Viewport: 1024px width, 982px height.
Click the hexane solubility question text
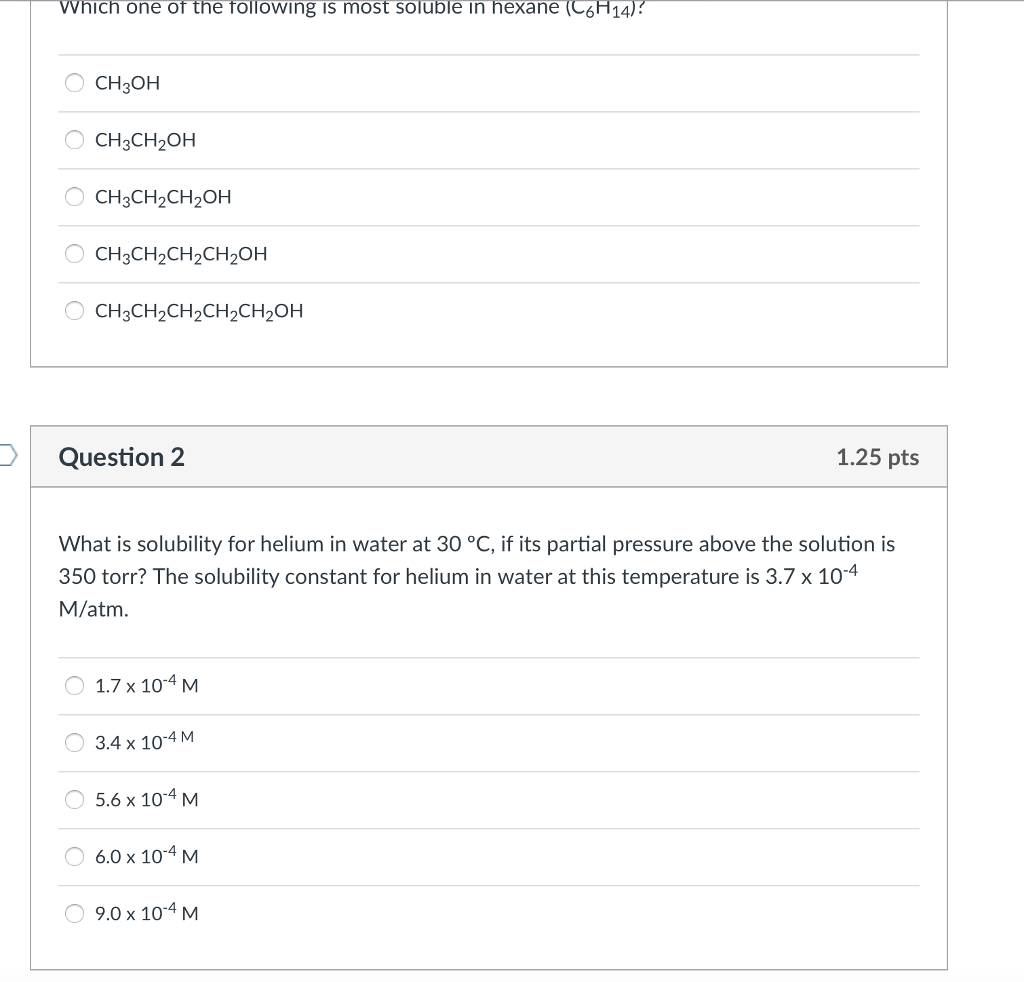pyautogui.click(x=350, y=10)
